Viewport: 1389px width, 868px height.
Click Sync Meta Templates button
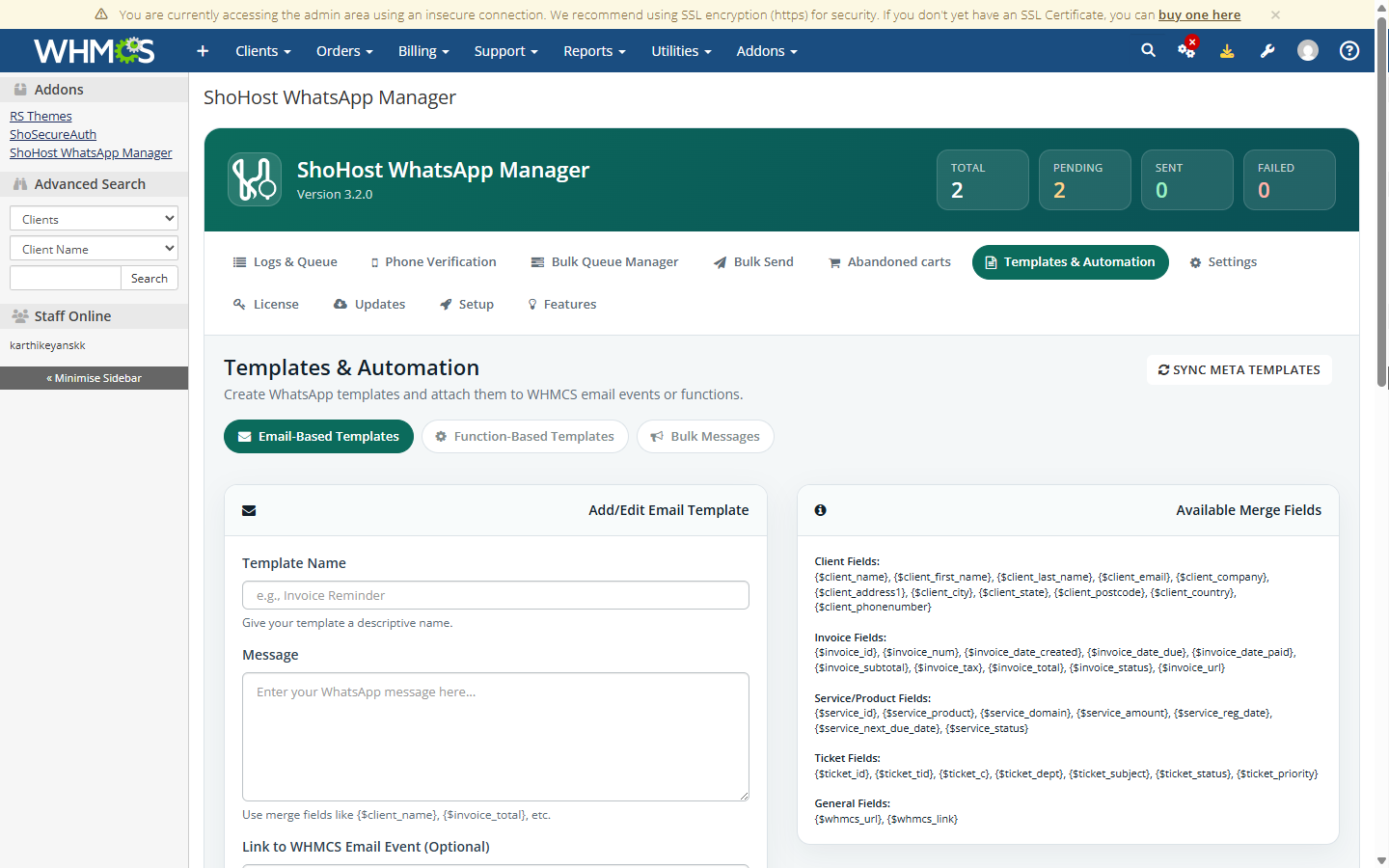[x=1239, y=369]
